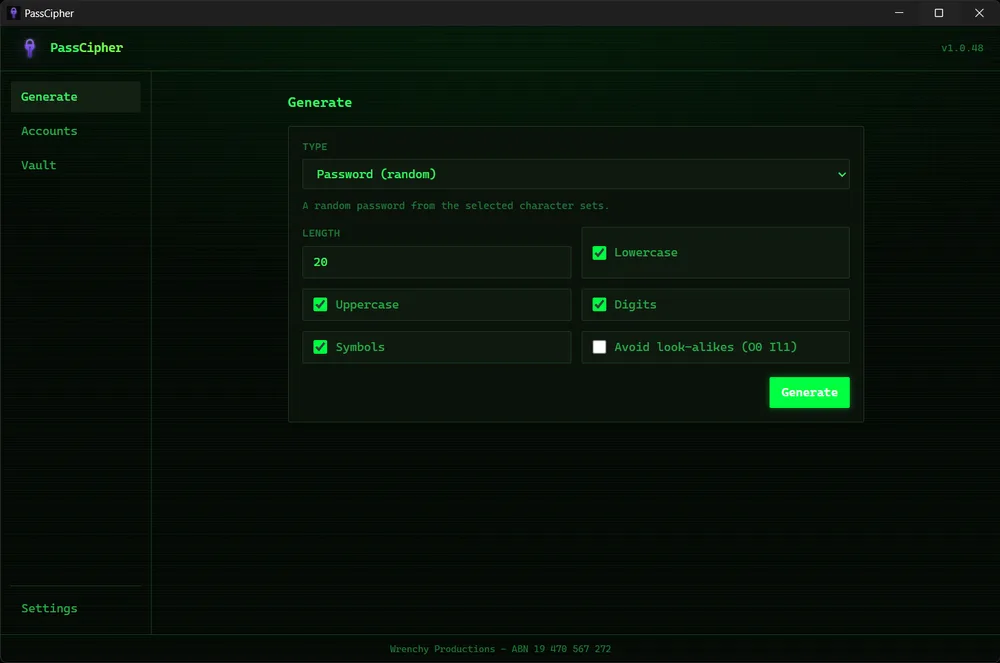Click the LENGTH field label

pos(321,233)
